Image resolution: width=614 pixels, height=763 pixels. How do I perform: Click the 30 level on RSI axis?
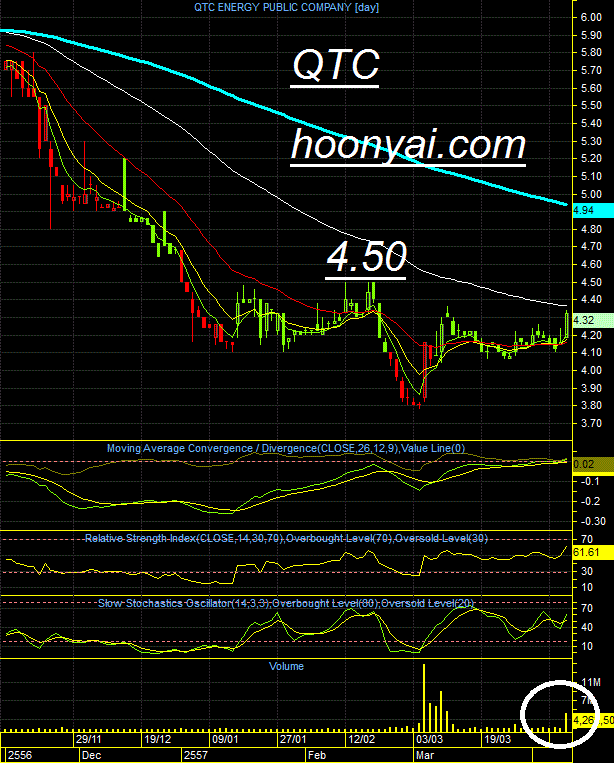tap(587, 571)
